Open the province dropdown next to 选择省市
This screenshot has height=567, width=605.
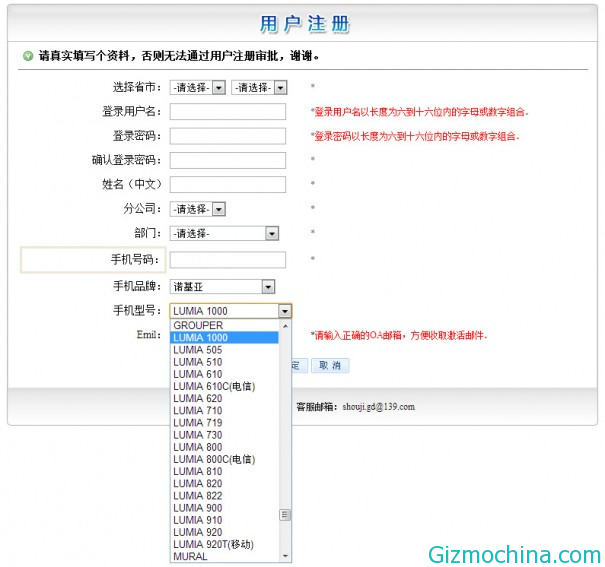tap(198, 88)
